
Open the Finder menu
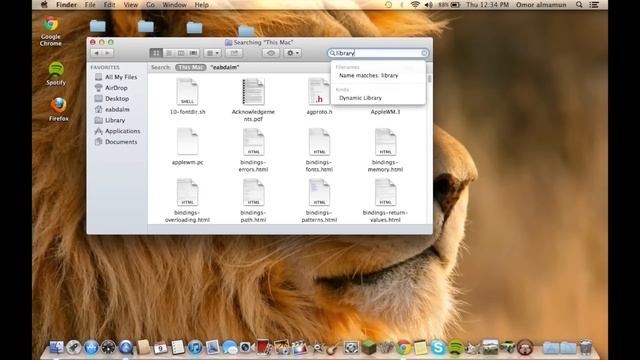pos(66,5)
